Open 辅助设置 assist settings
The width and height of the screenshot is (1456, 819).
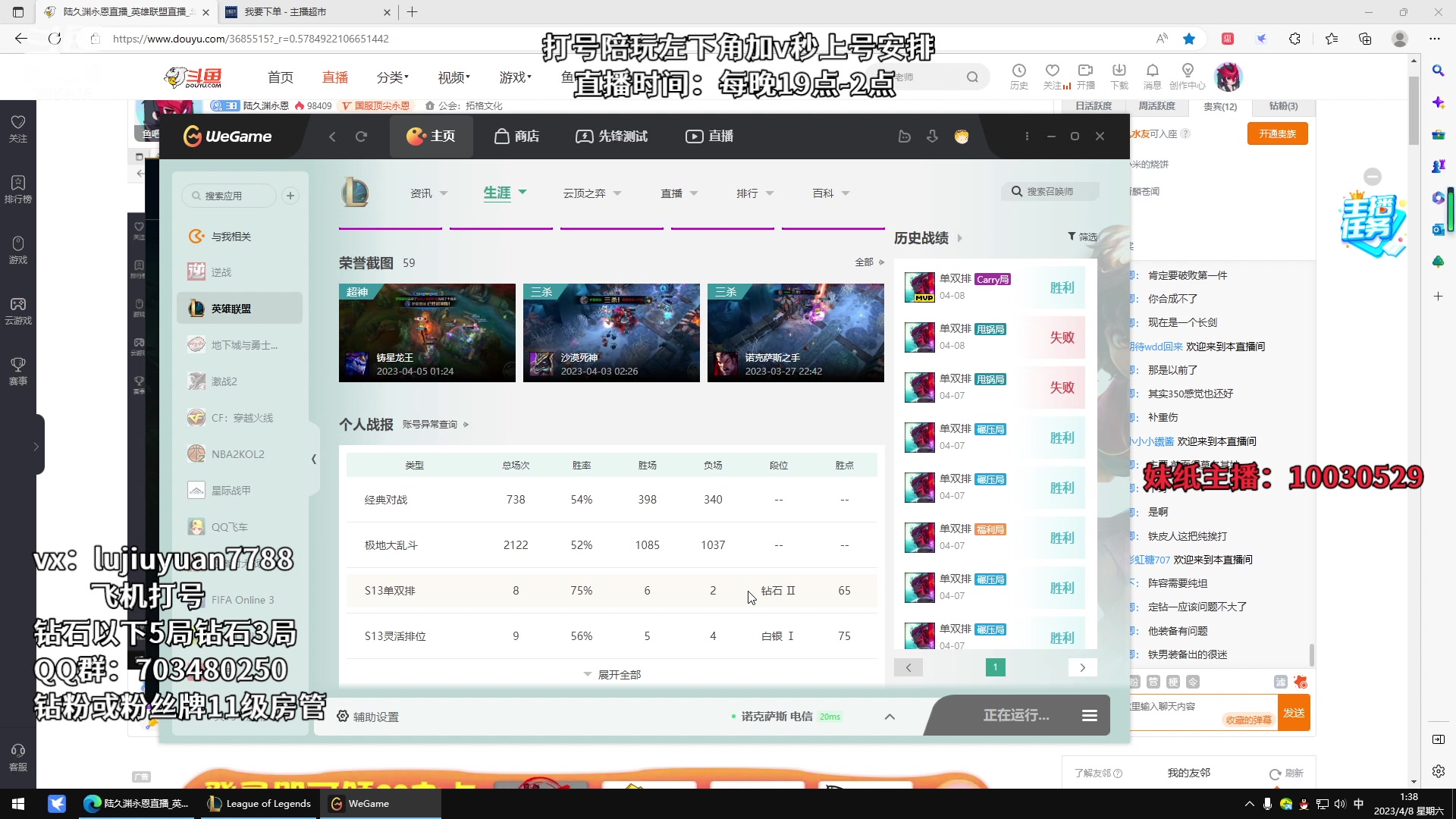click(x=368, y=717)
